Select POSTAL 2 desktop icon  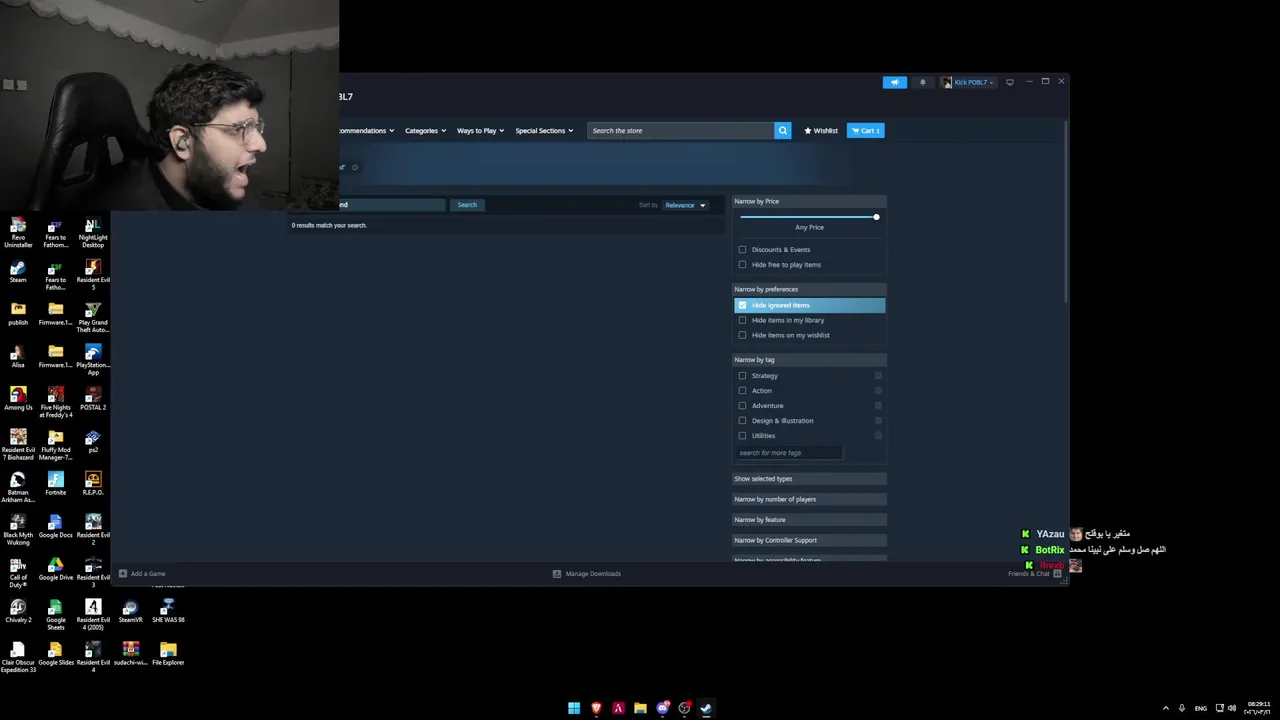[x=93, y=399]
